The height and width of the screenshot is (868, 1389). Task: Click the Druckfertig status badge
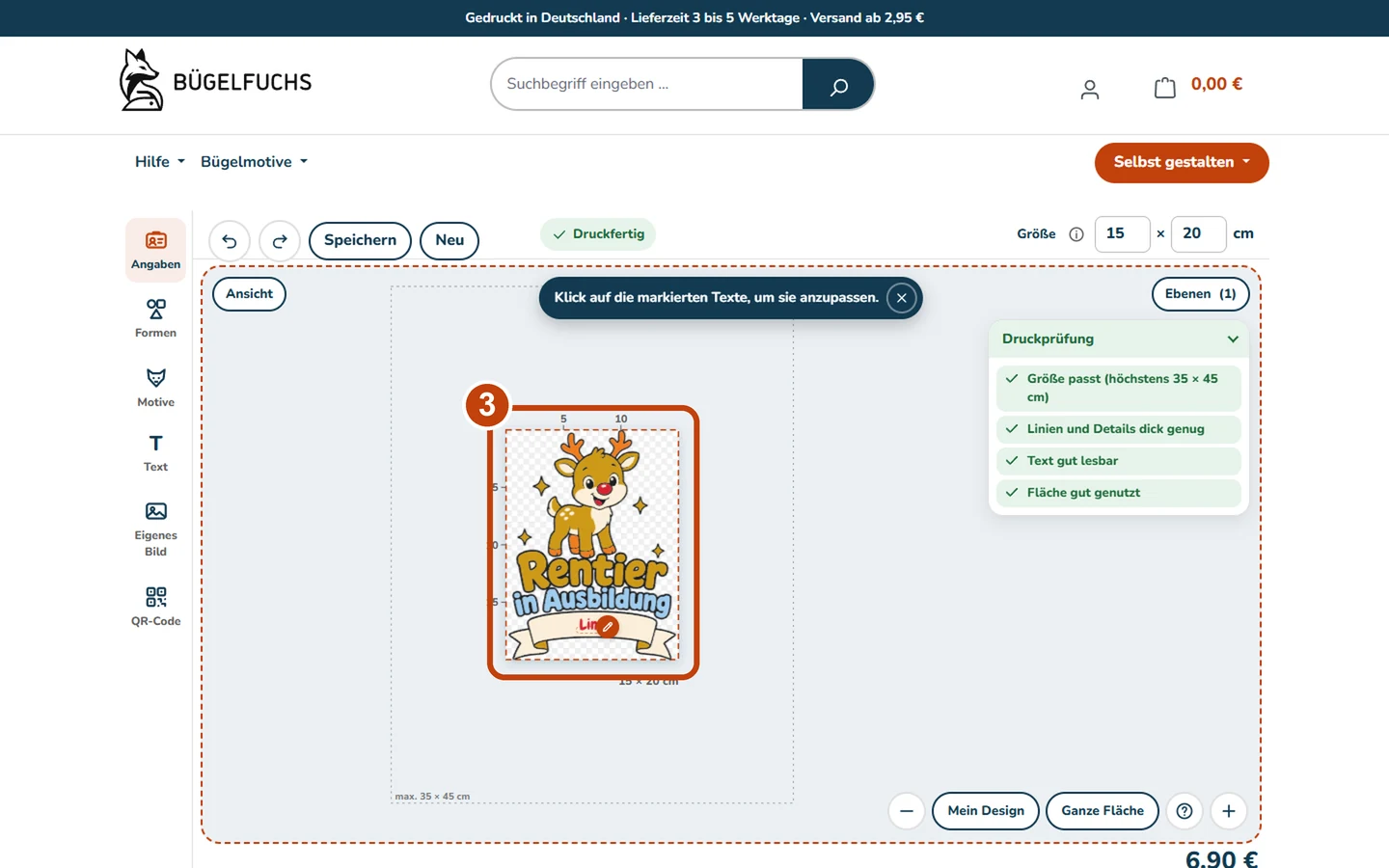tap(598, 234)
